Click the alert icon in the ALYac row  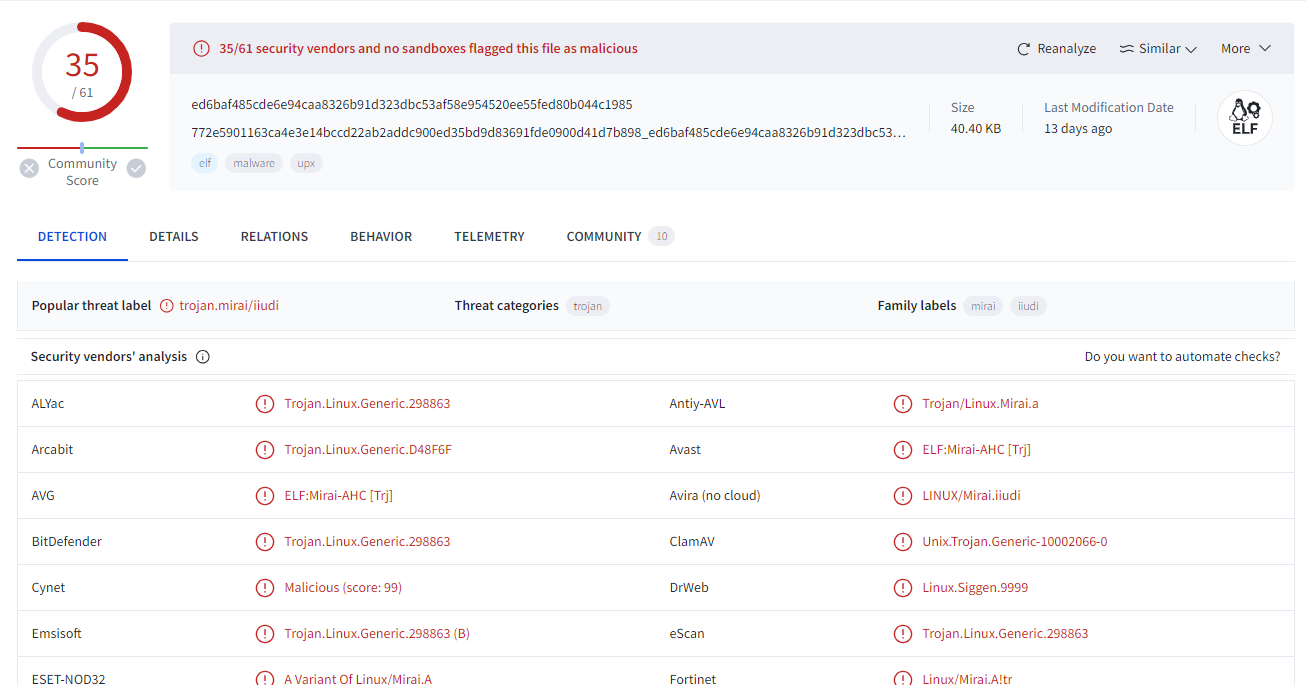click(264, 404)
